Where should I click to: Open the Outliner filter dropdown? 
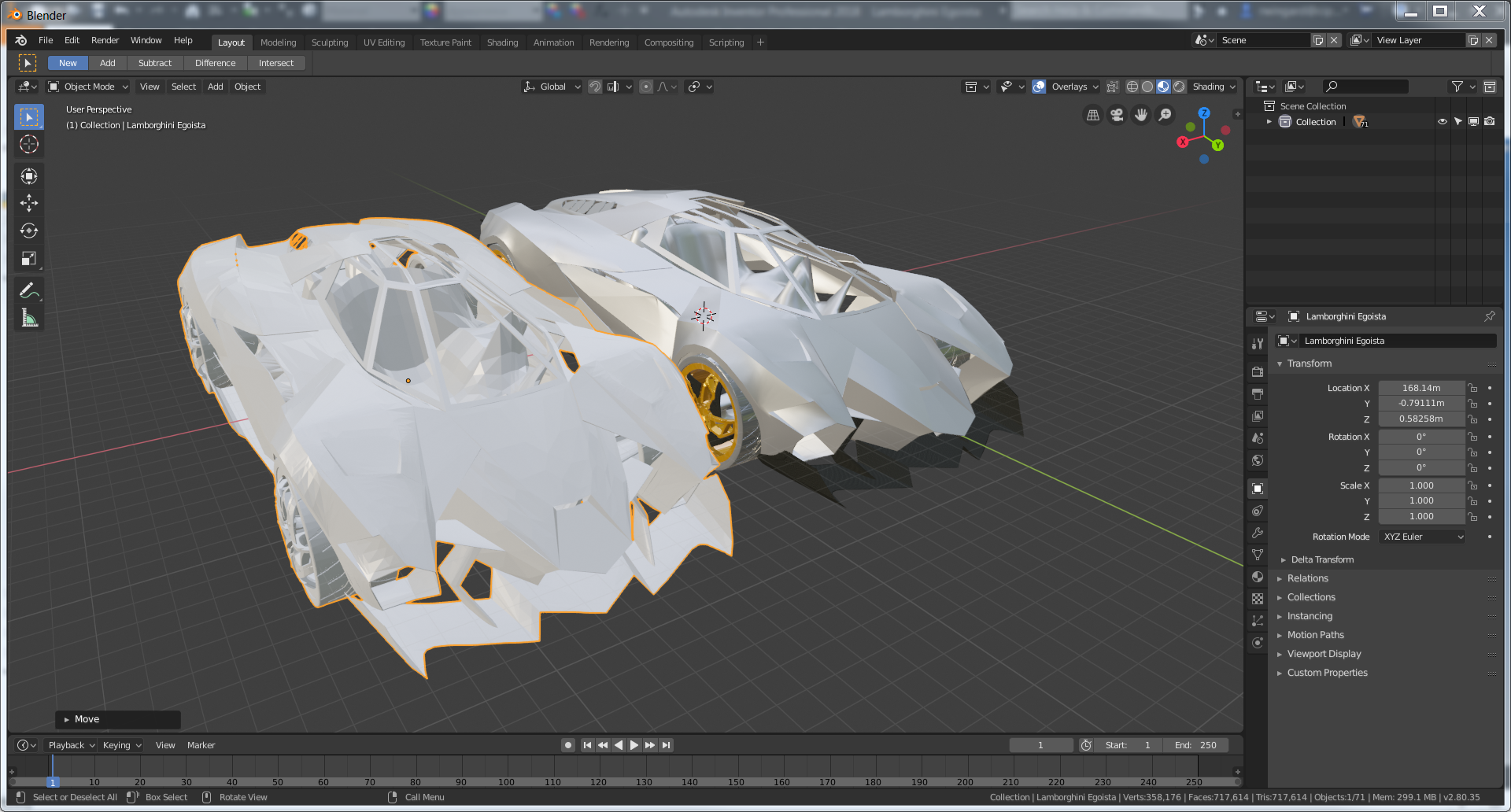1462,87
